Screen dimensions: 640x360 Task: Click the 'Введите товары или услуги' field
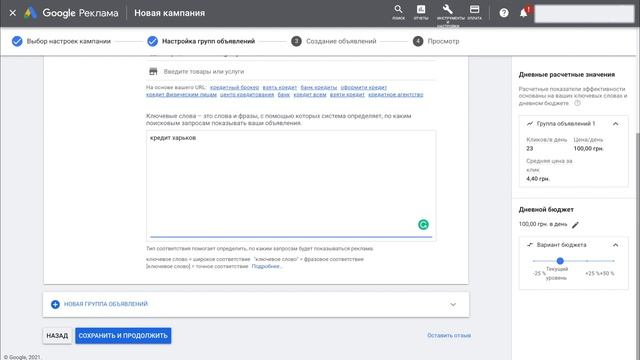tap(291, 71)
